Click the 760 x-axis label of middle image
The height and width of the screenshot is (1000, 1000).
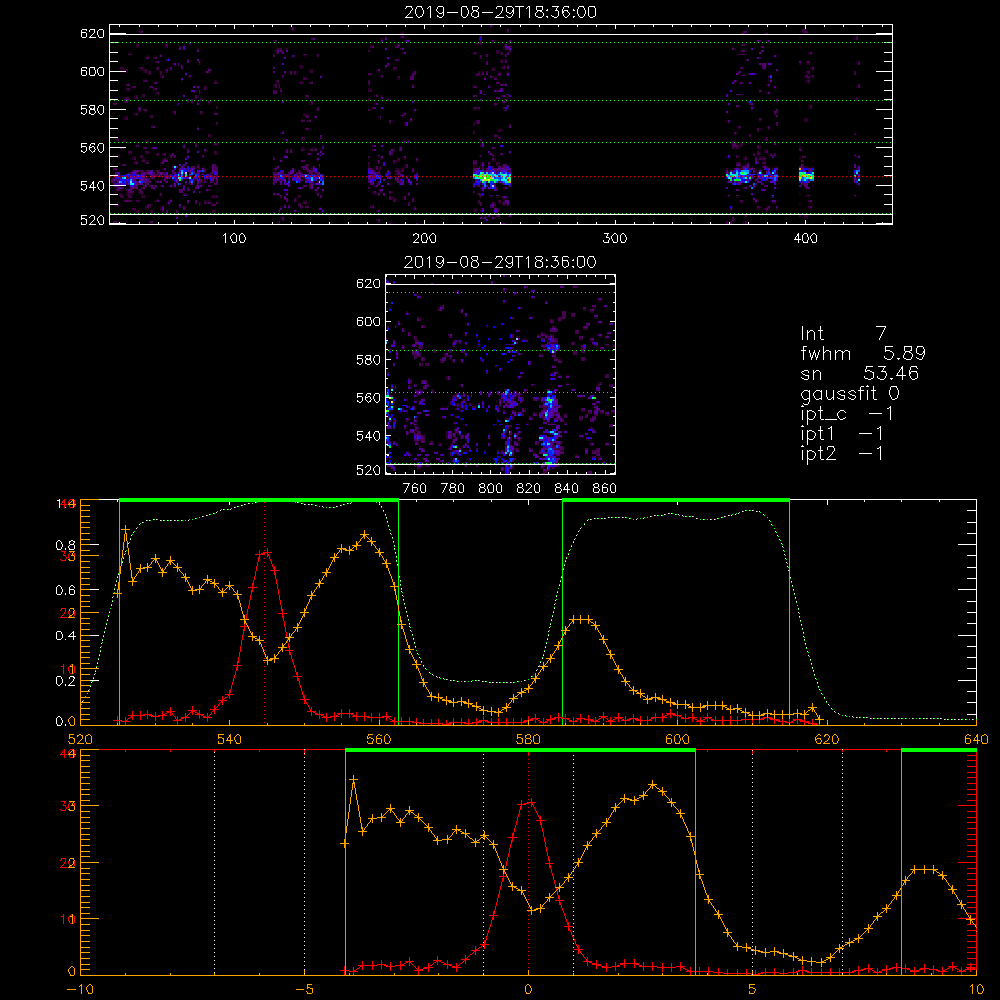point(415,489)
